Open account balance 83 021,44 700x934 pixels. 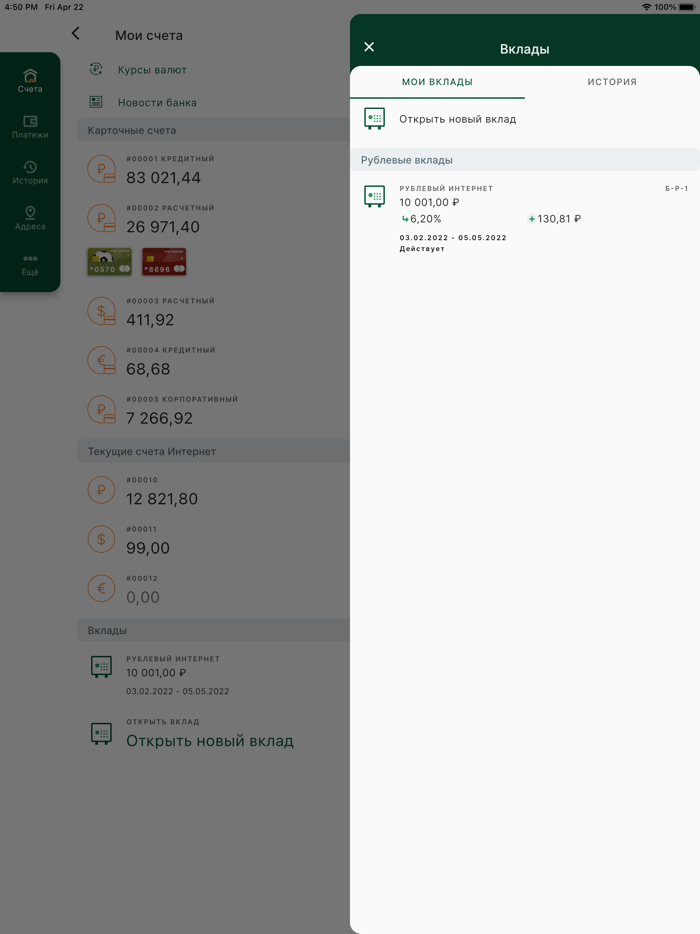(163, 178)
